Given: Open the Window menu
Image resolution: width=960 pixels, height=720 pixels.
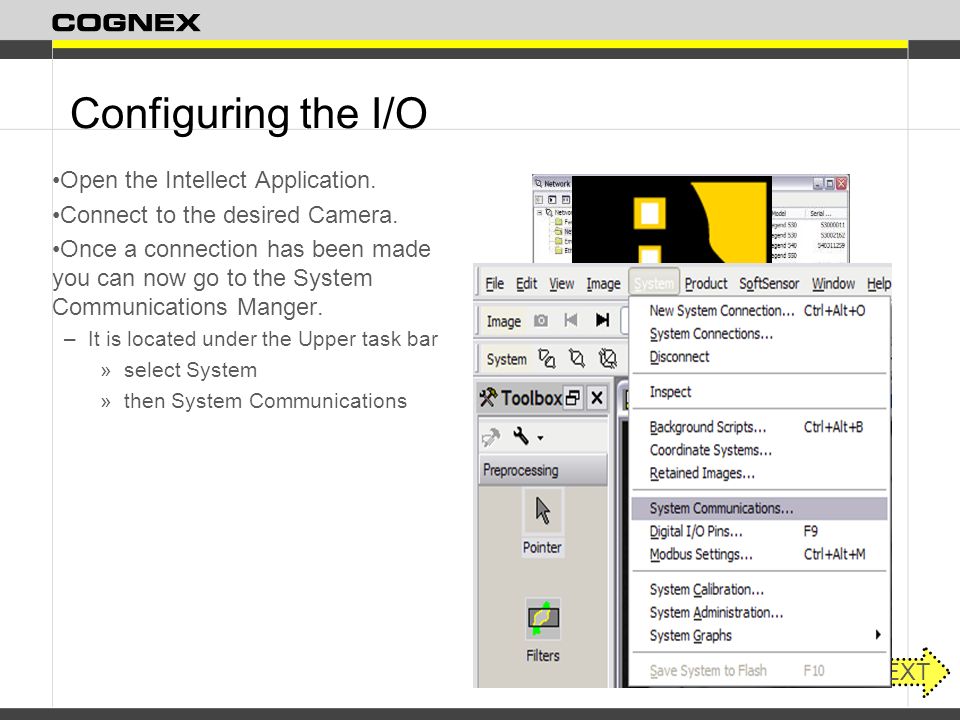Looking at the screenshot, I should point(833,284).
